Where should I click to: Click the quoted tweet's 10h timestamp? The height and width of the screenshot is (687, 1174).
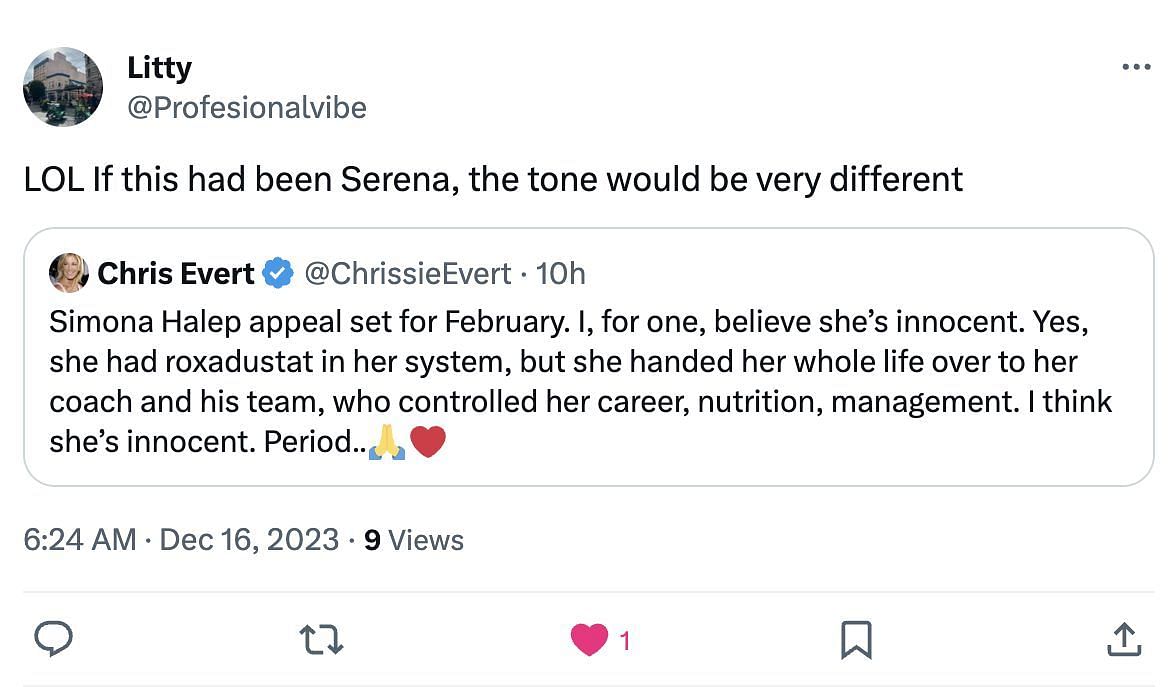[x=561, y=273]
